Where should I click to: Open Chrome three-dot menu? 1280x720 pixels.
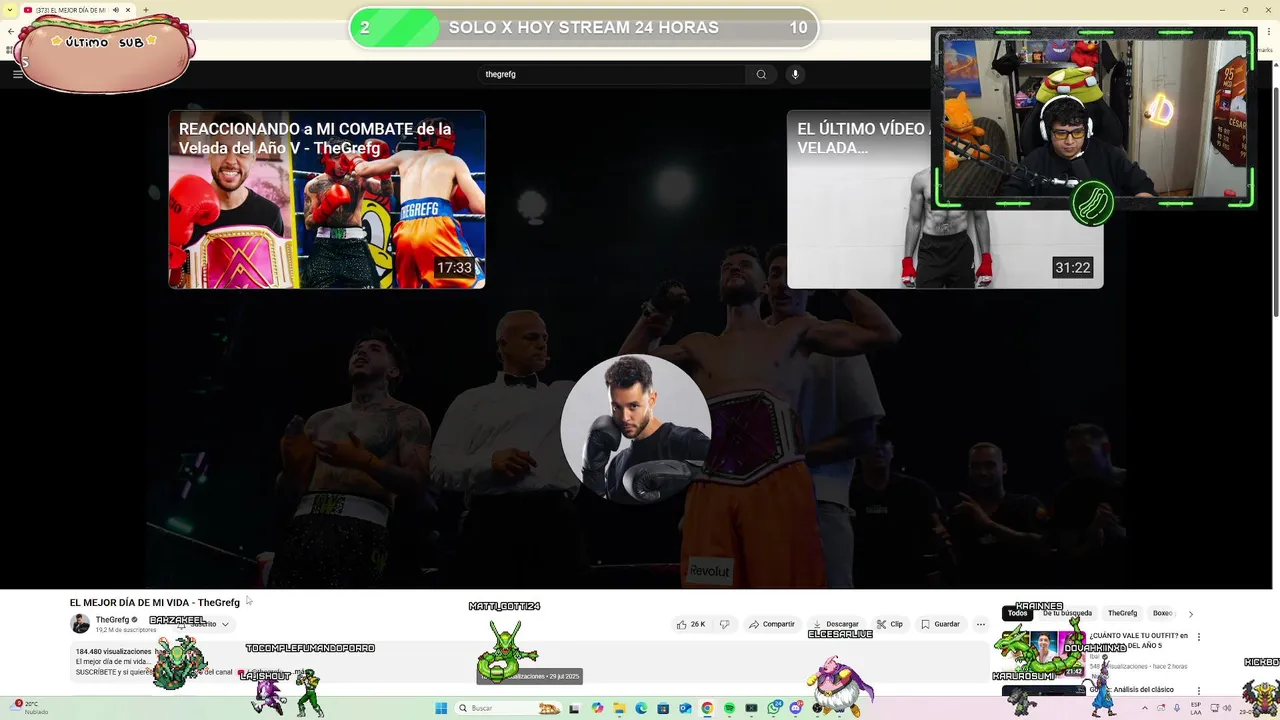tap(1270, 31)
